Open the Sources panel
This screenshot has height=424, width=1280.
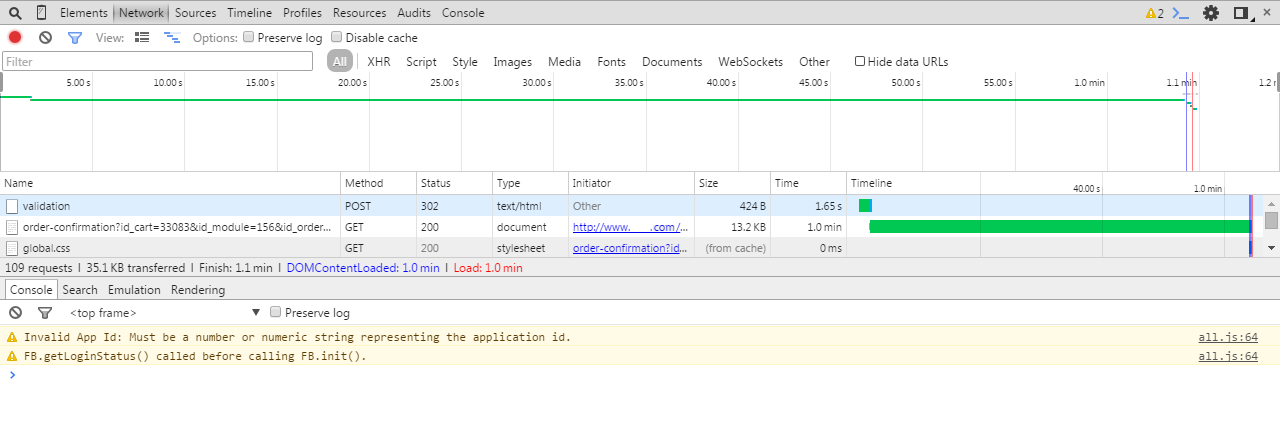(x=195, y=13)
